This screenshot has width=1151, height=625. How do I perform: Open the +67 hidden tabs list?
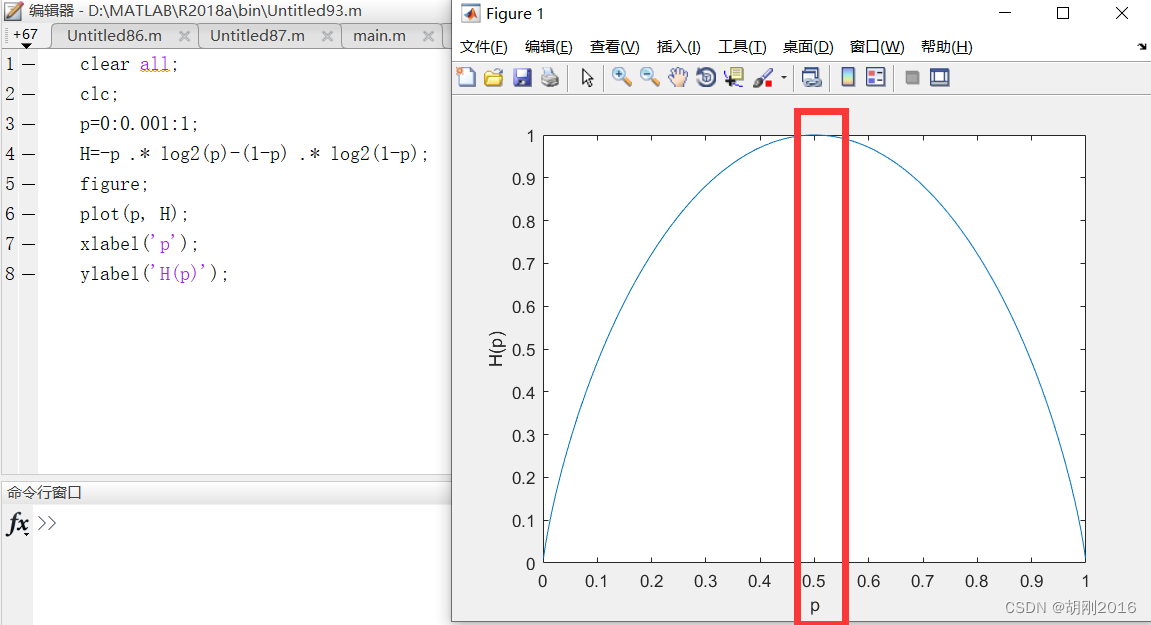pos(24,35)
